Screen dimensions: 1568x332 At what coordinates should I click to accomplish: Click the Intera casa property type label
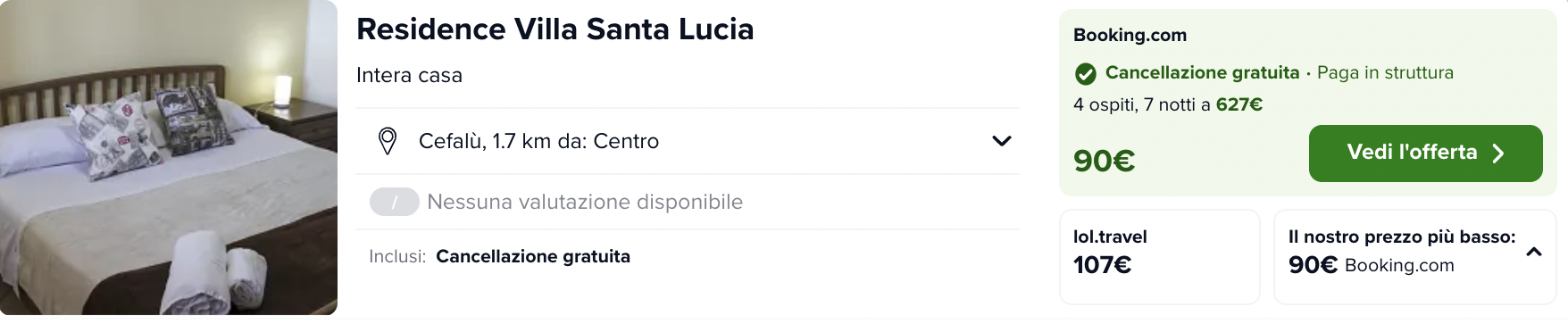409,75
